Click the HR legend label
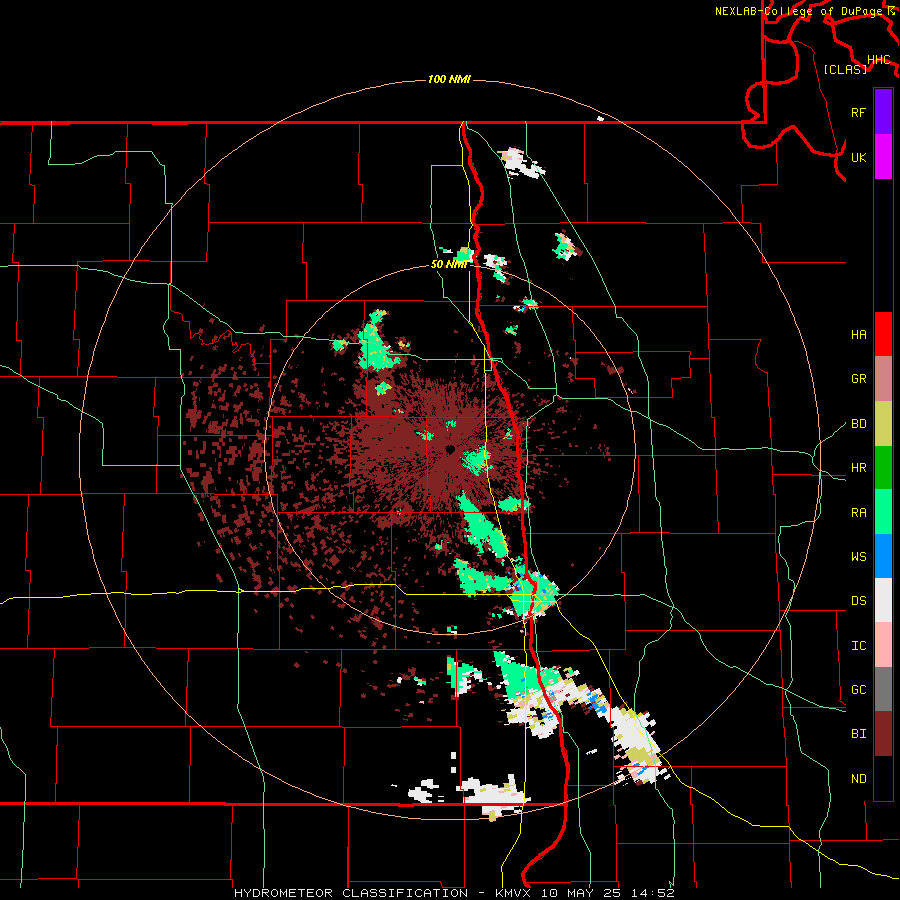The image size is (900, 900). pos(858,468)
